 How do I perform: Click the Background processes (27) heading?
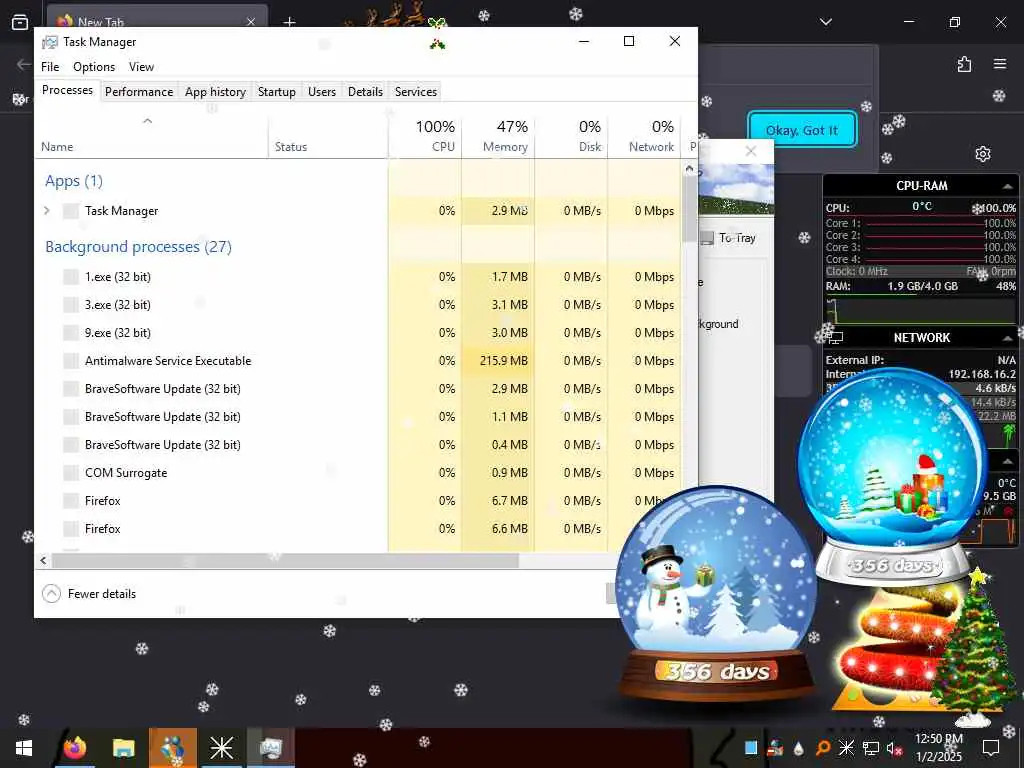tap(138, 247)
